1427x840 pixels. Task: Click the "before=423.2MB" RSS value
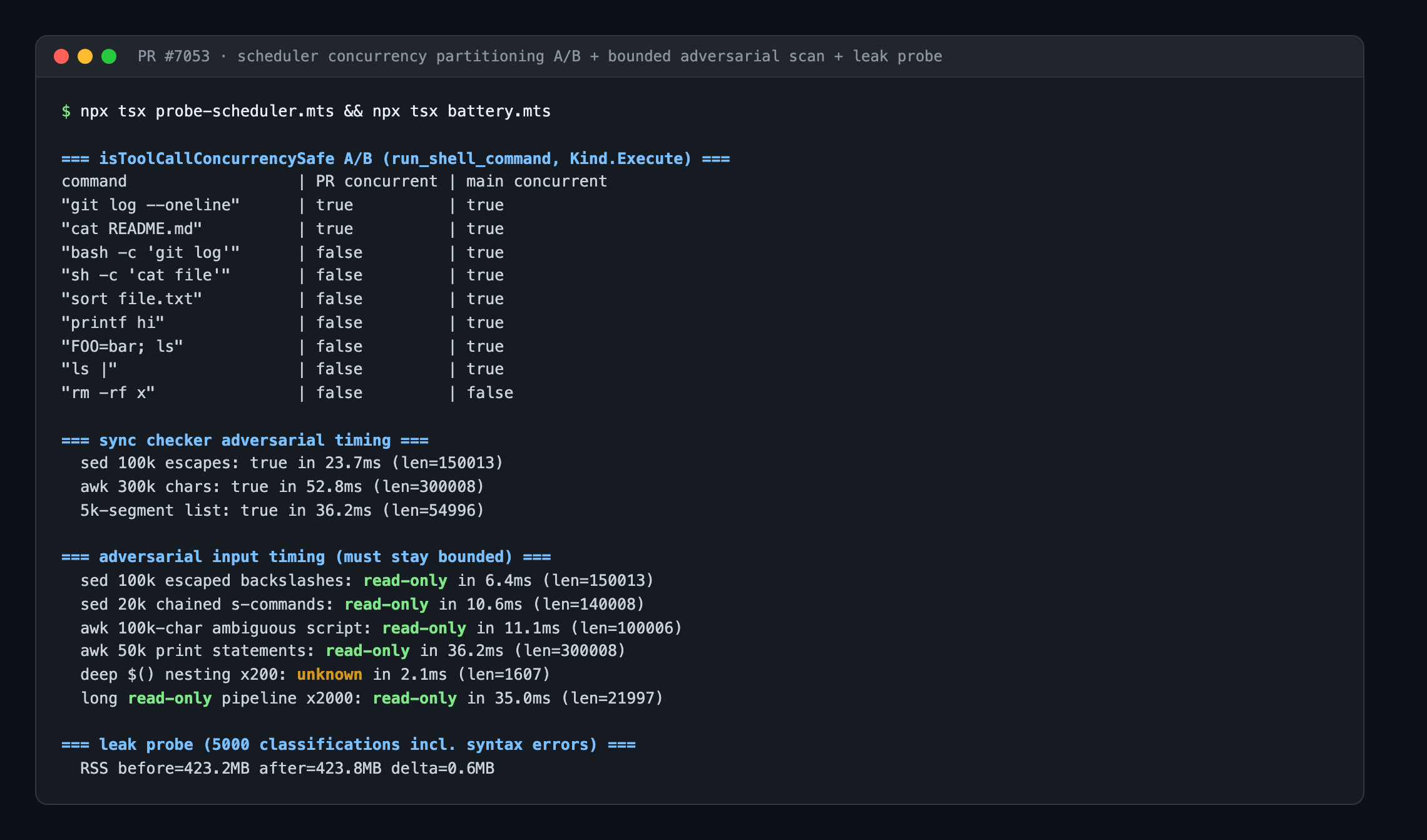pyautogui.click(x=183, y=768)
